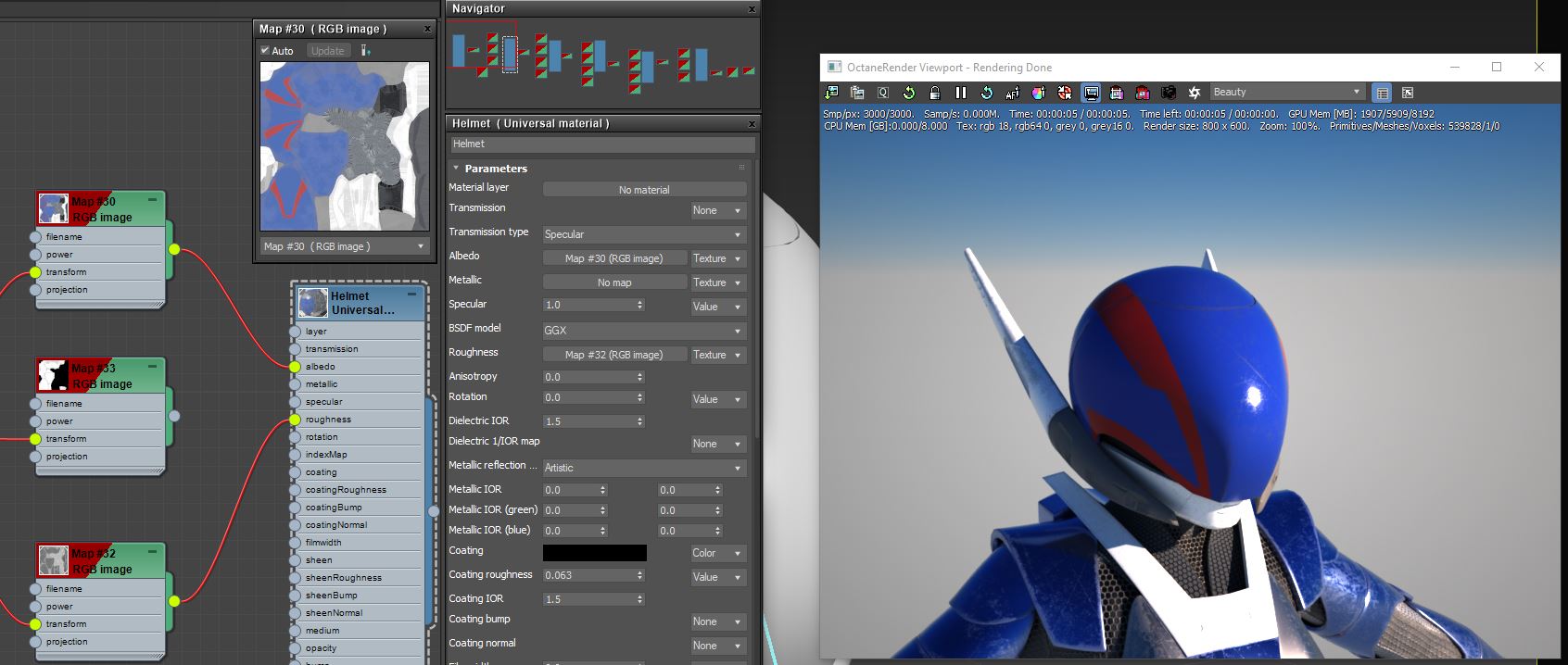This screenshot has width=1568, height=665.
Task: Click the coating input socket on Helmet node
Action: pyautogui.click(x=296, y=472)
